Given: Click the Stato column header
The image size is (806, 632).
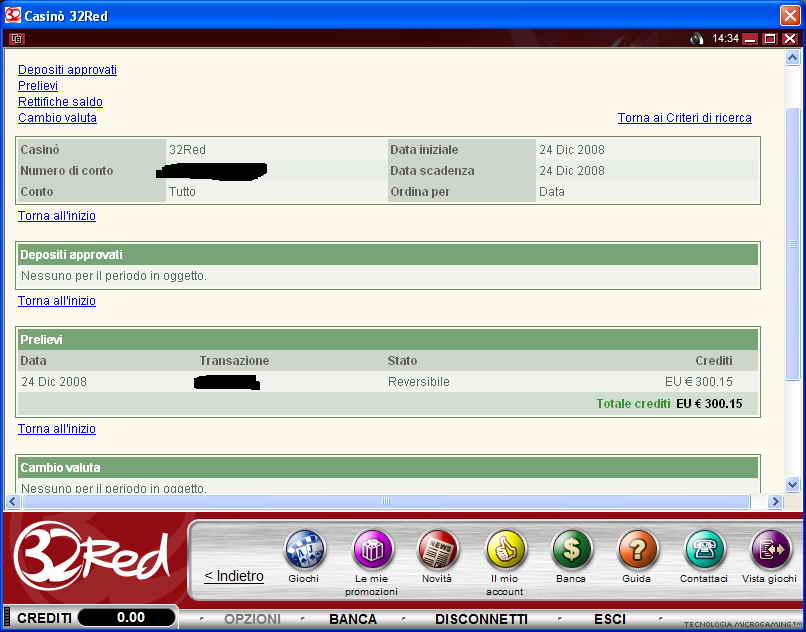Looking at the screenshot, I should [x=402, y=361].
